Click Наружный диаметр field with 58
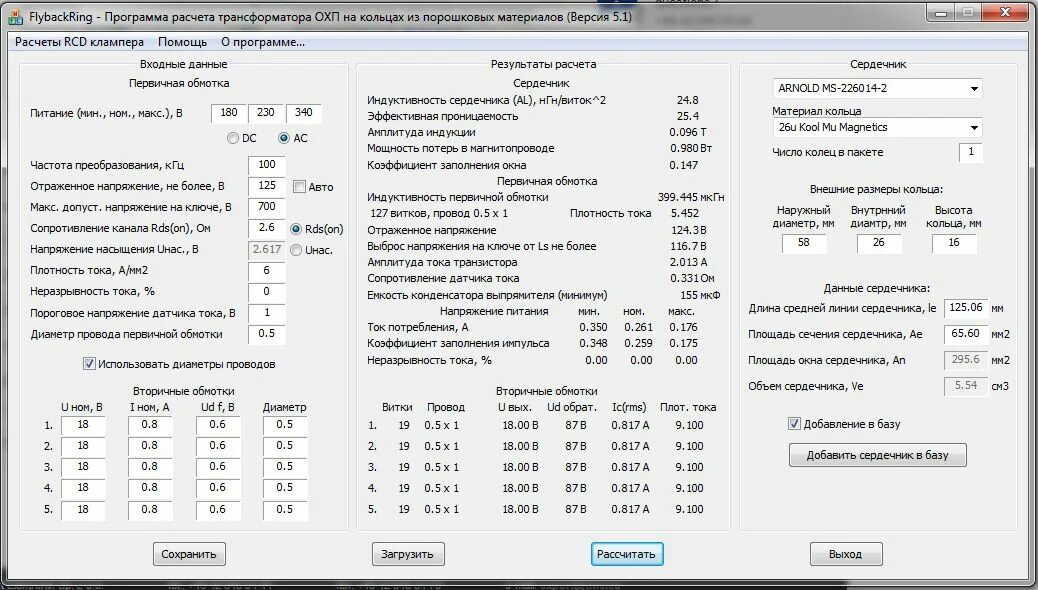1038x590 pixels. point(804,243)
